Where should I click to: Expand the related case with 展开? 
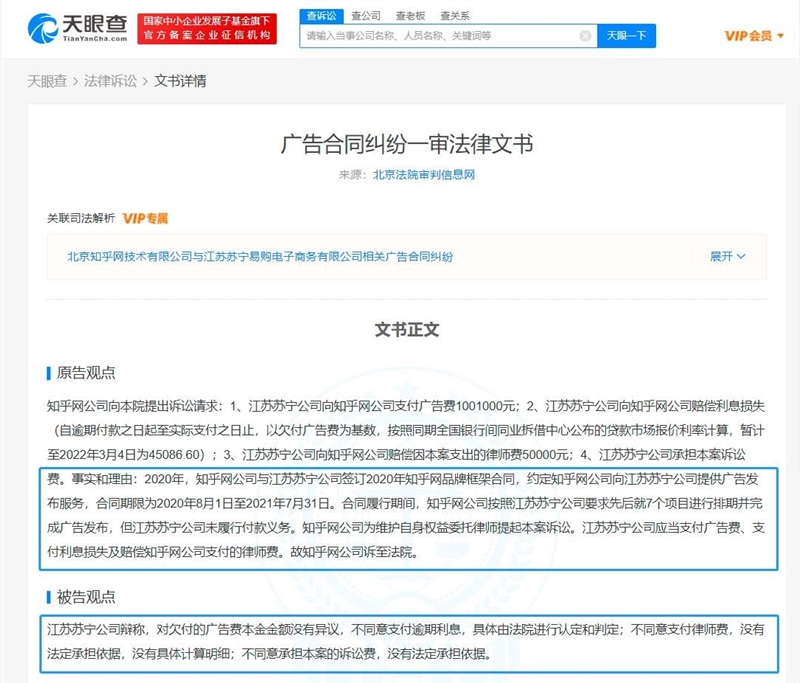tap(727, 256)
